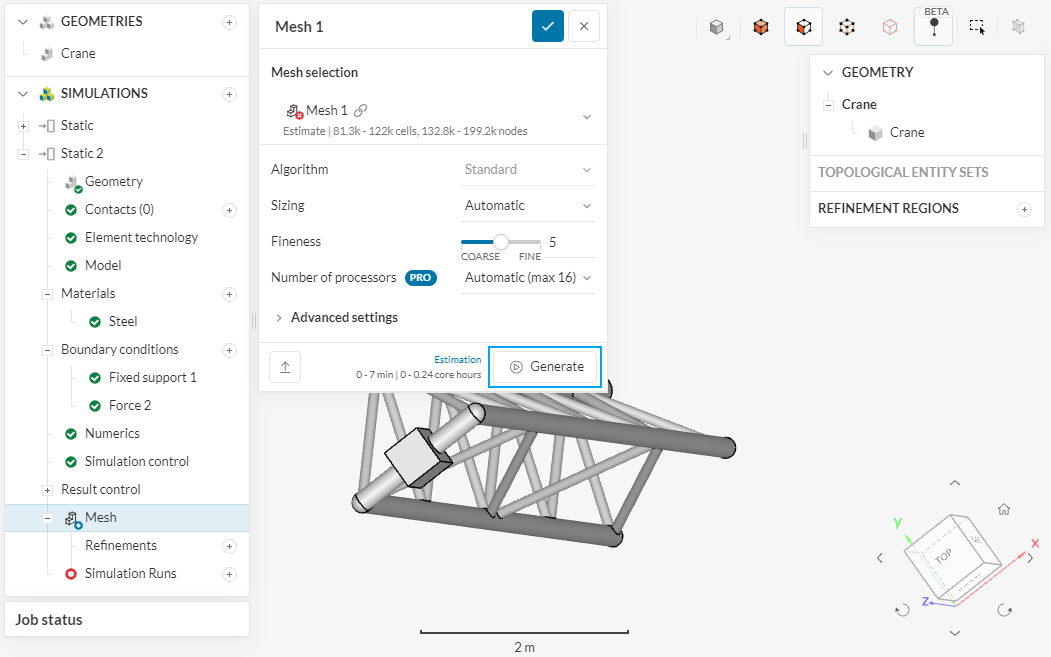Open the Sizing dropdown set to Automatic
Screen dimensions: 1051x657
pos(528,206)
